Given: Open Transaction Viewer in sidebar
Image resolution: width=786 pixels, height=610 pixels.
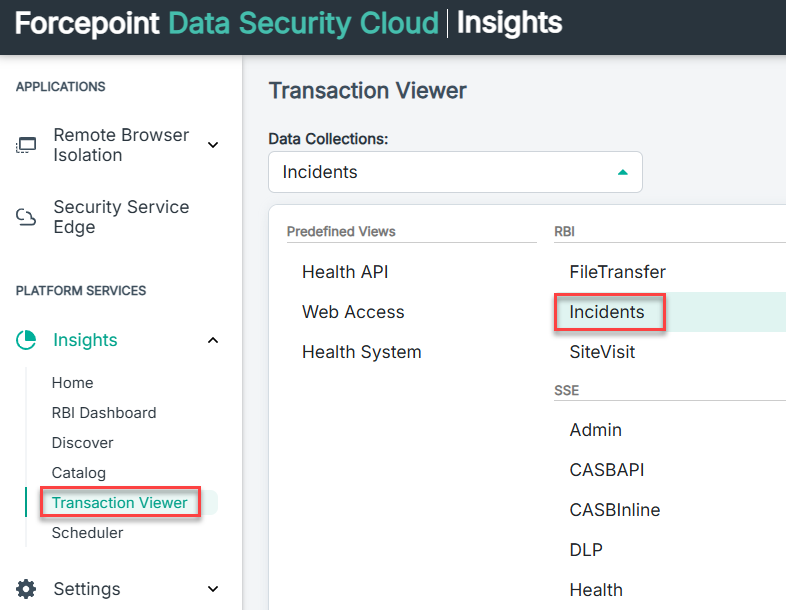Looking at the screenshot, I should pos(119,502).
